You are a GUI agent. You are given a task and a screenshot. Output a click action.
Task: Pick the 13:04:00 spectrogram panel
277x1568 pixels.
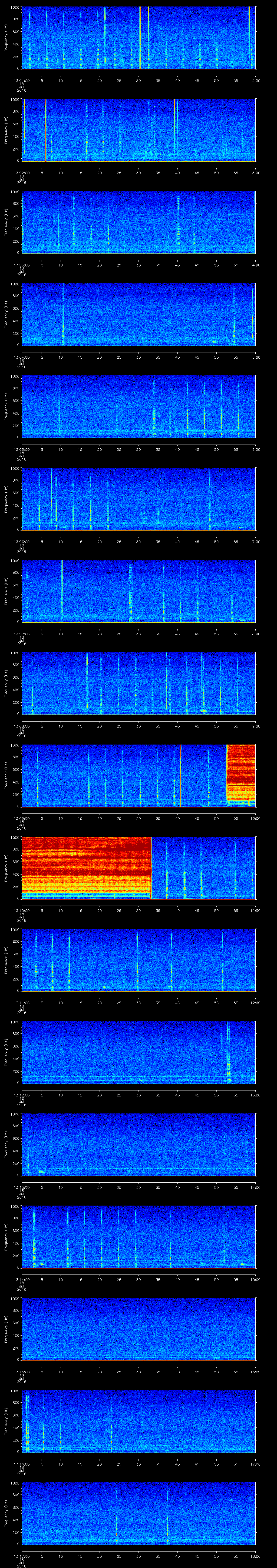point(139,315)
